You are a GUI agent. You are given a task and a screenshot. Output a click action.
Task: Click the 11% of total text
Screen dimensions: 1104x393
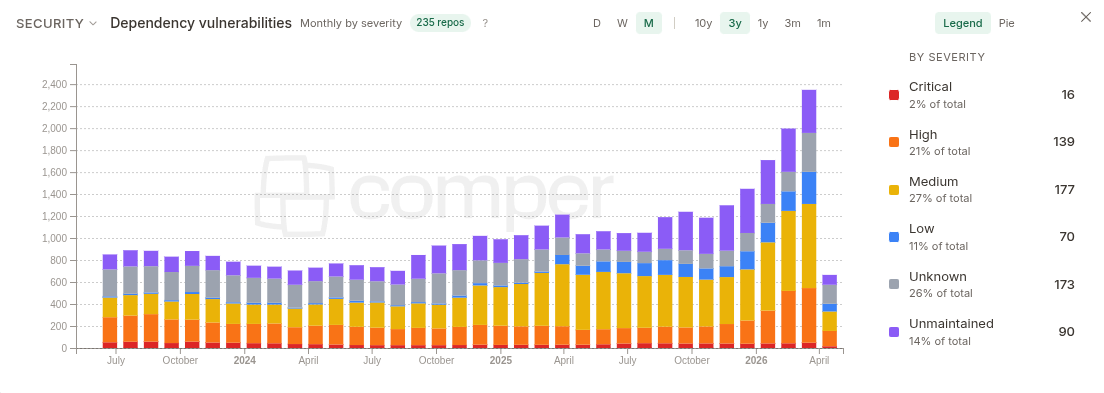pyautogui.click(x=939, y=246)
